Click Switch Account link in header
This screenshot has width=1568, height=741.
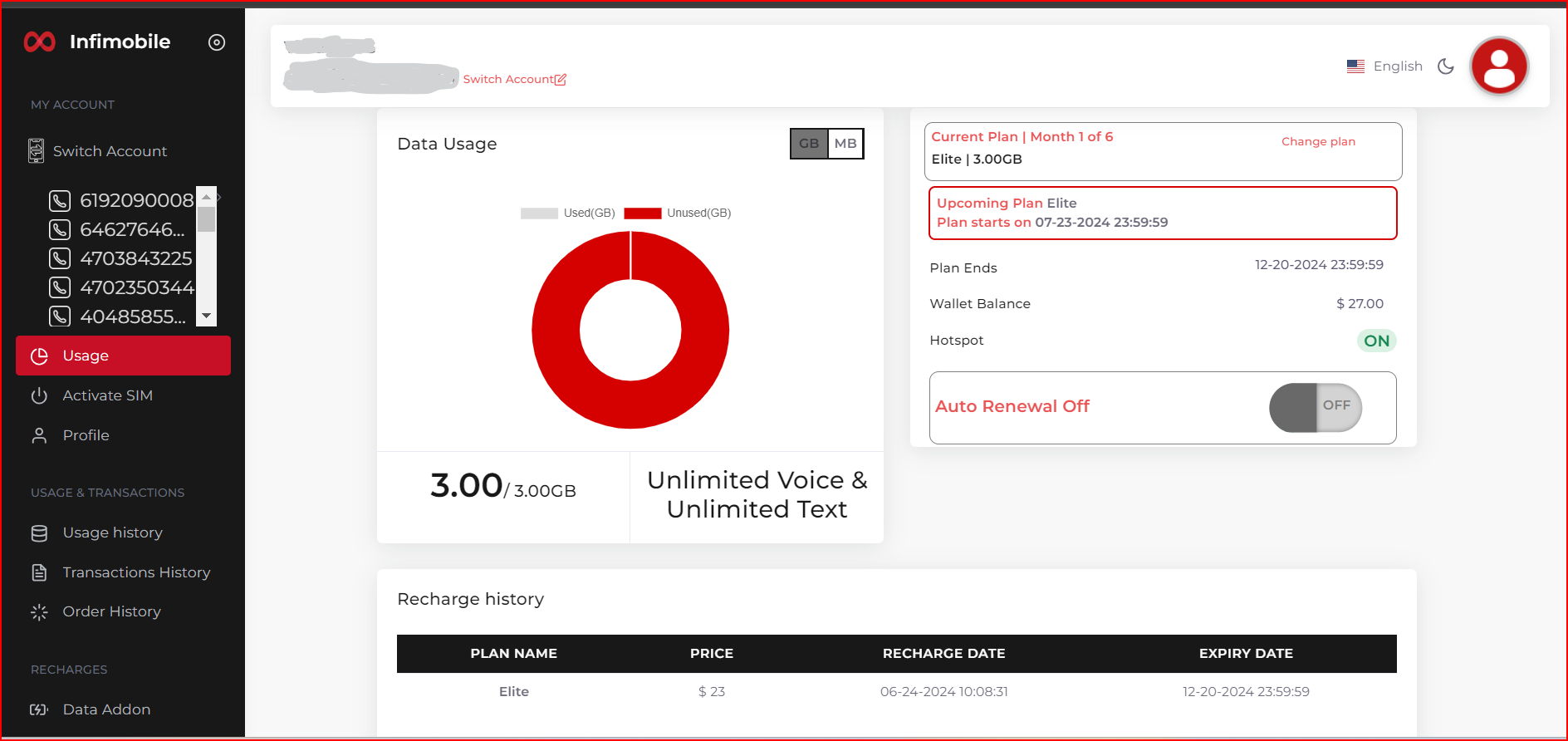click(507, 80)
